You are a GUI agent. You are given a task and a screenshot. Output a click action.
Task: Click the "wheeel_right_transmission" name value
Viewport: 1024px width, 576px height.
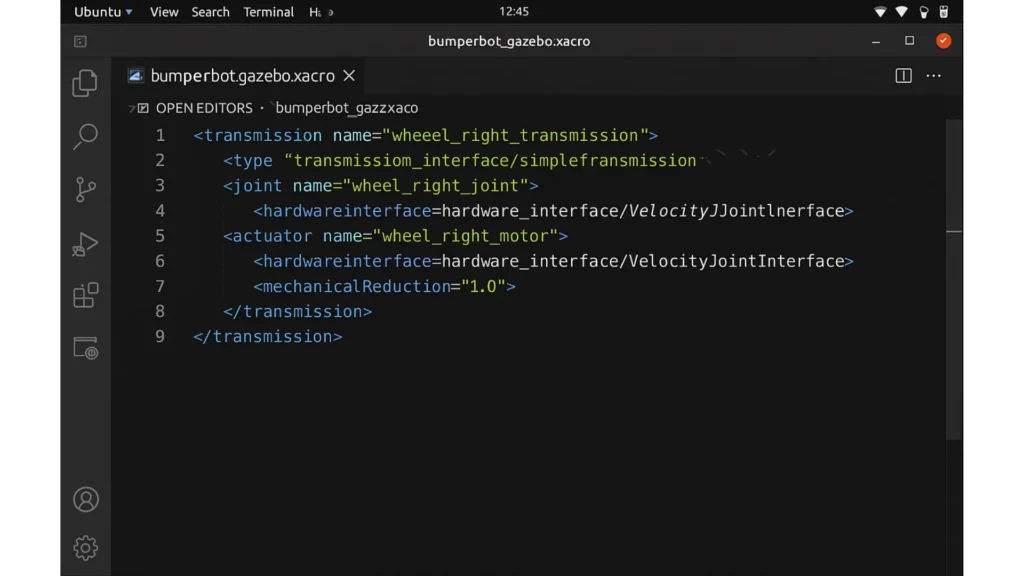coord(515,135)
